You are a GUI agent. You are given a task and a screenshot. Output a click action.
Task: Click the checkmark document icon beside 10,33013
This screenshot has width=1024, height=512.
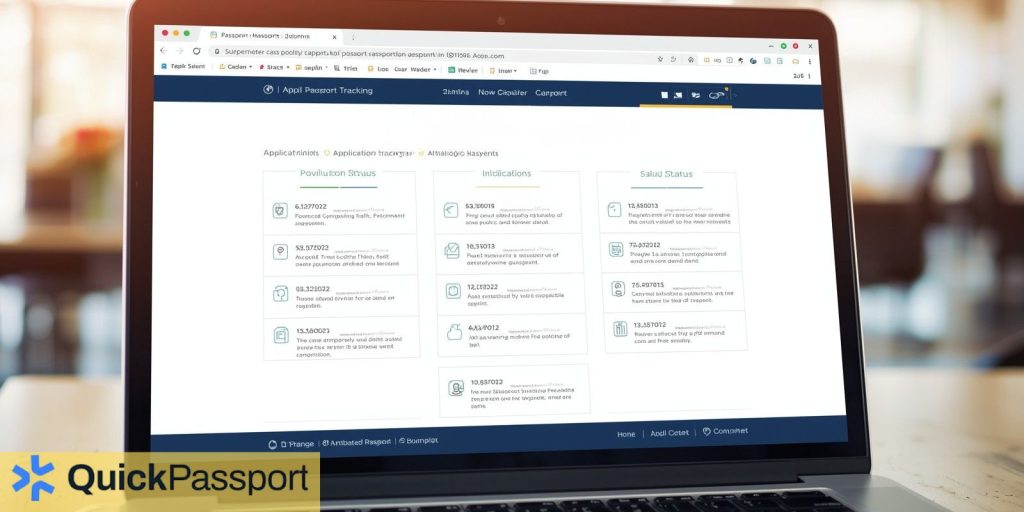[x=451, y=251]
